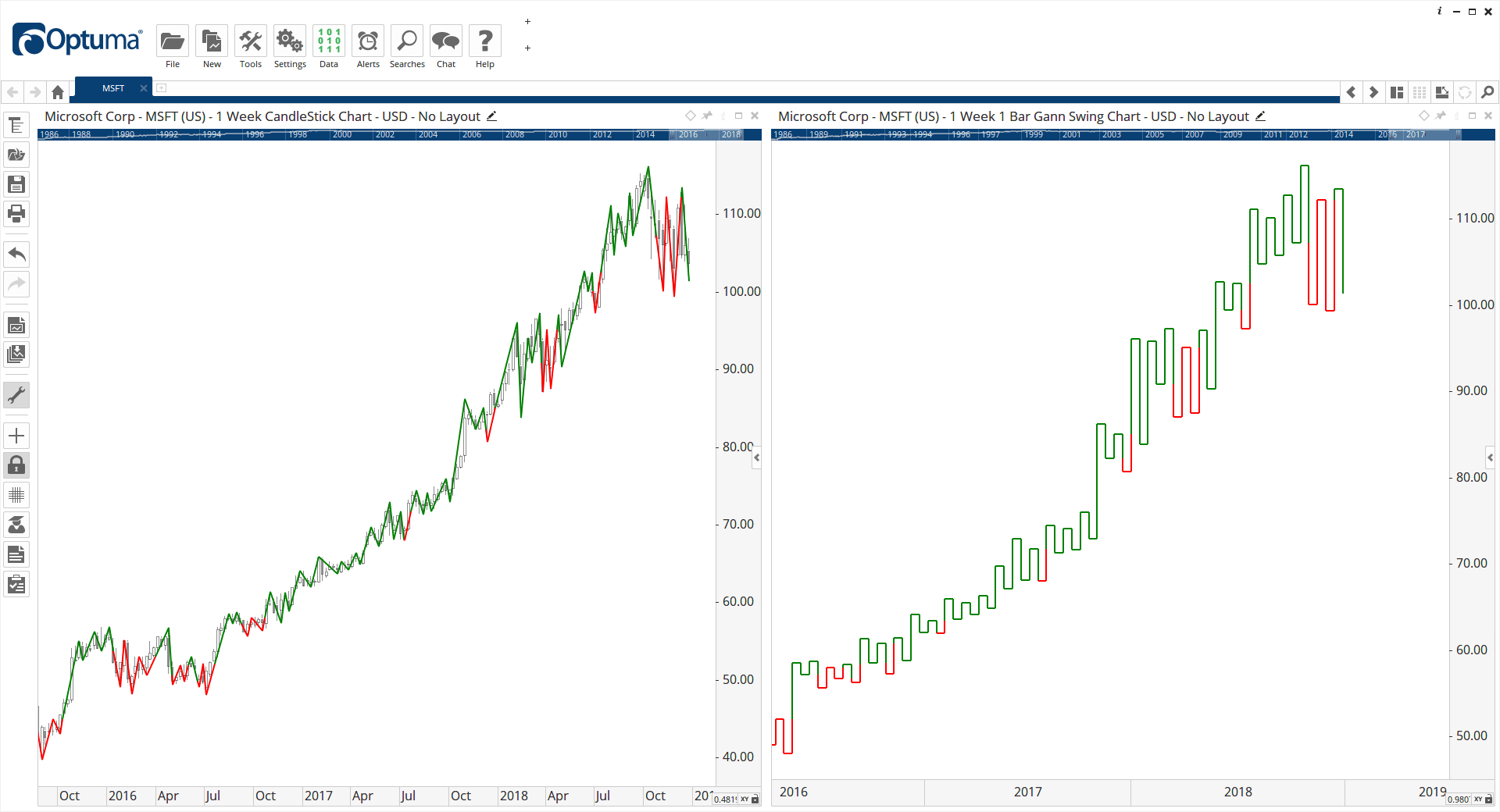Open the Chat speech bubbles icon
This screenshot has height=812, width=1500.
446,41
